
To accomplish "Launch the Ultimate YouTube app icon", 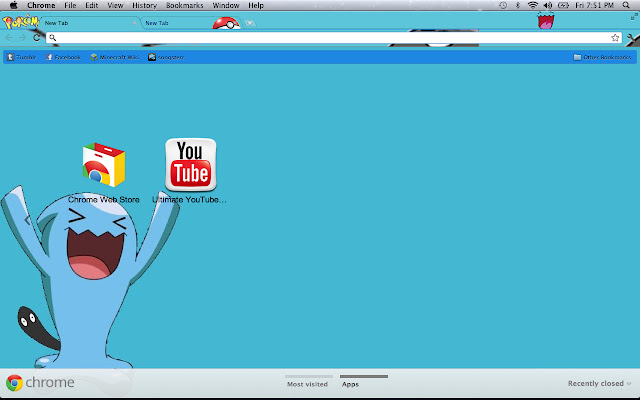I will click(190, 165).
